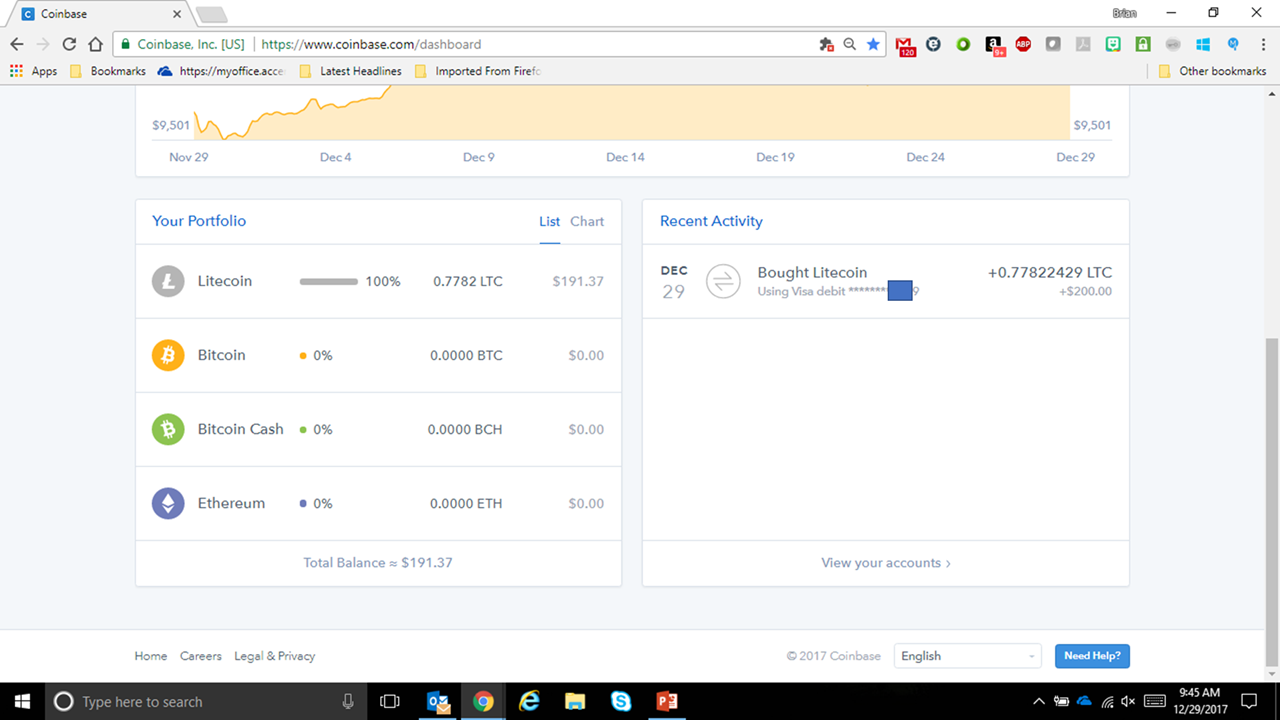Viewport: 1280px width, 720px height.
Task: Click the browser address bar URL
Action: (372, 44)
